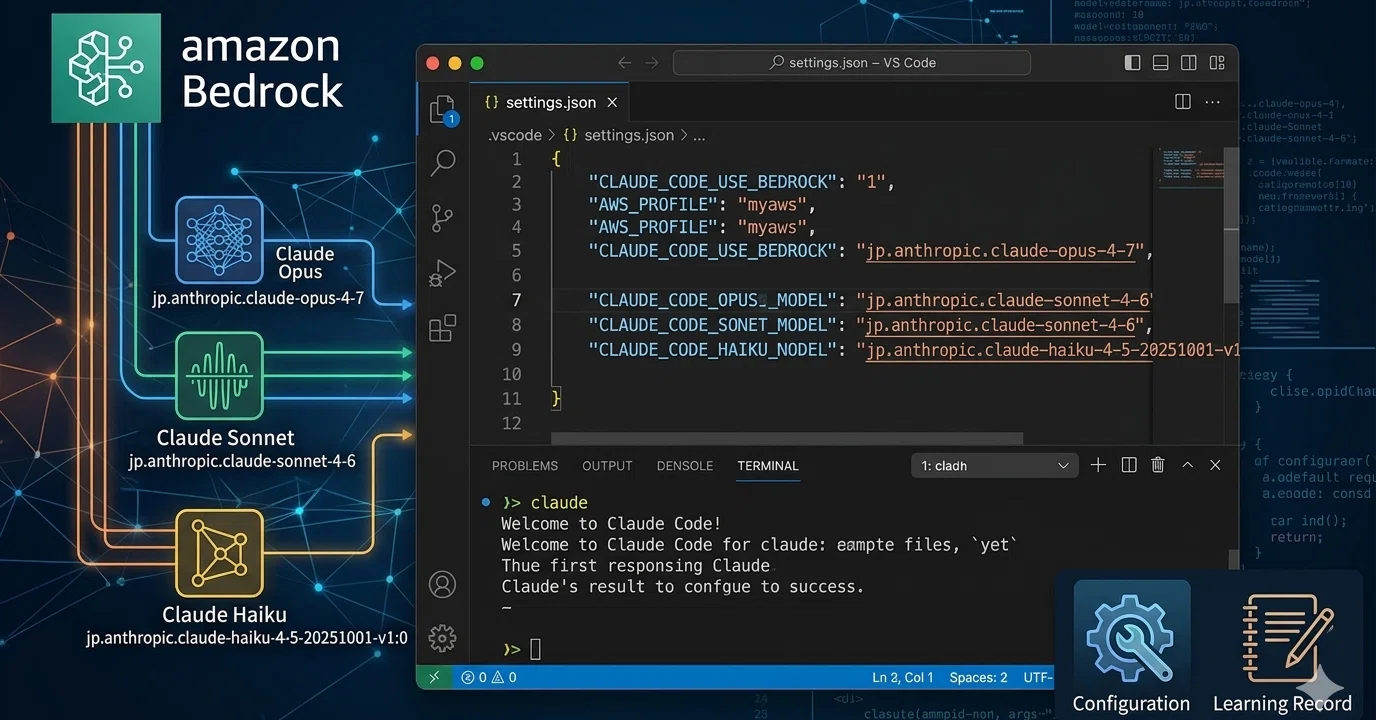Screen dimensions: 1376x720
Task: Click the claude-haiku value on line 9
Action: point(1053,350)
